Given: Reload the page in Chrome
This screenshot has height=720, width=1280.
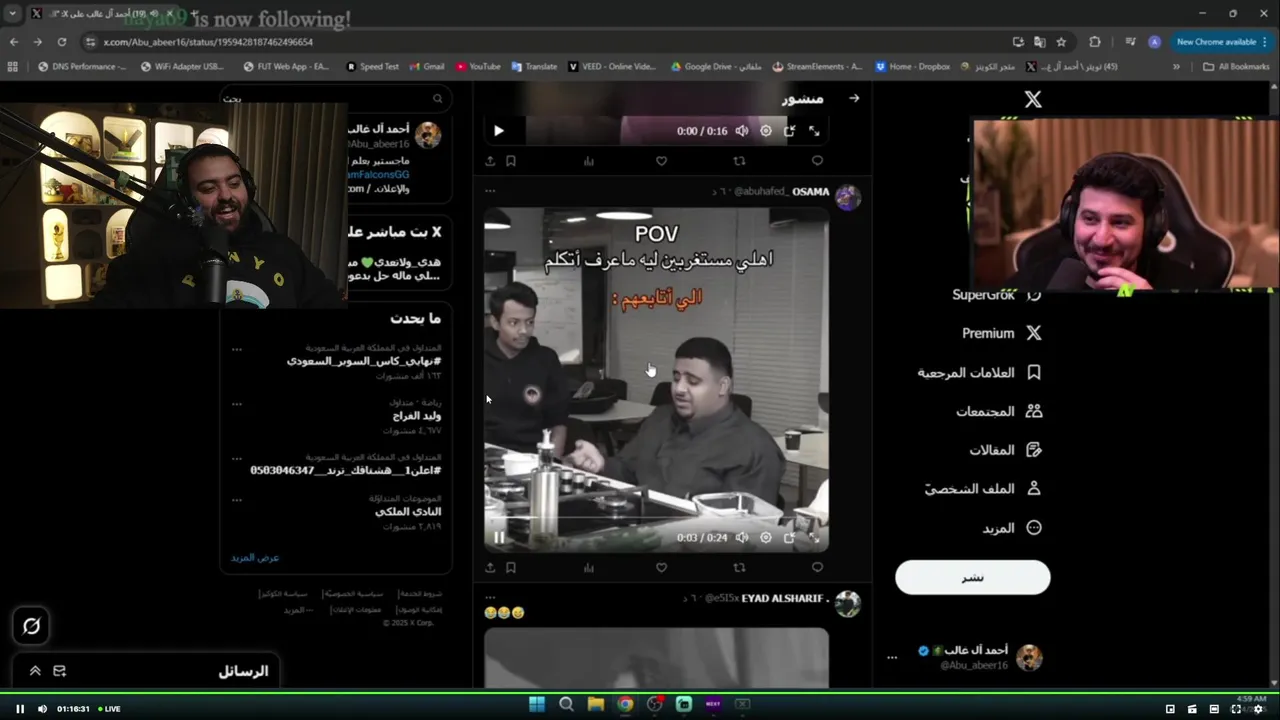Looking at the screenshot, I should pos(62,42).
